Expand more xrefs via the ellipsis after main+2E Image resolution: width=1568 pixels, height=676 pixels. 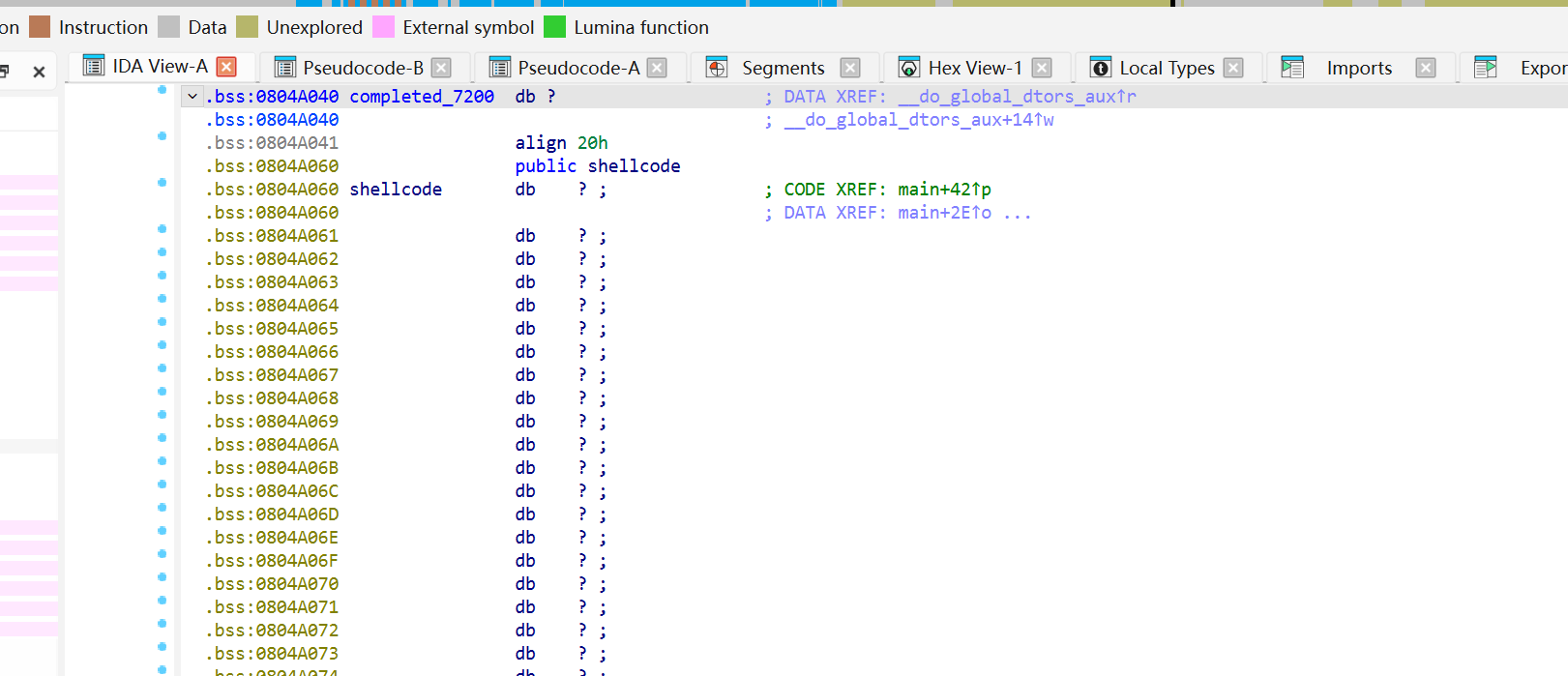pos(1018,213)
